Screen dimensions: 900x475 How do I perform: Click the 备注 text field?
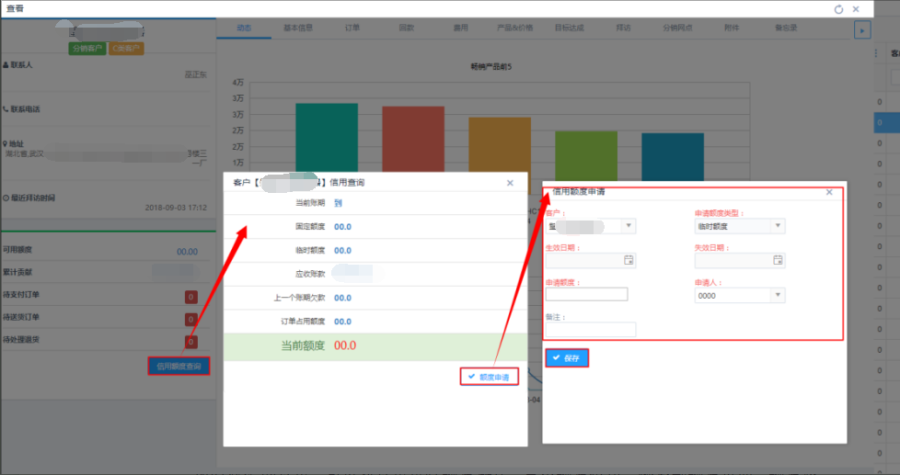590,330
